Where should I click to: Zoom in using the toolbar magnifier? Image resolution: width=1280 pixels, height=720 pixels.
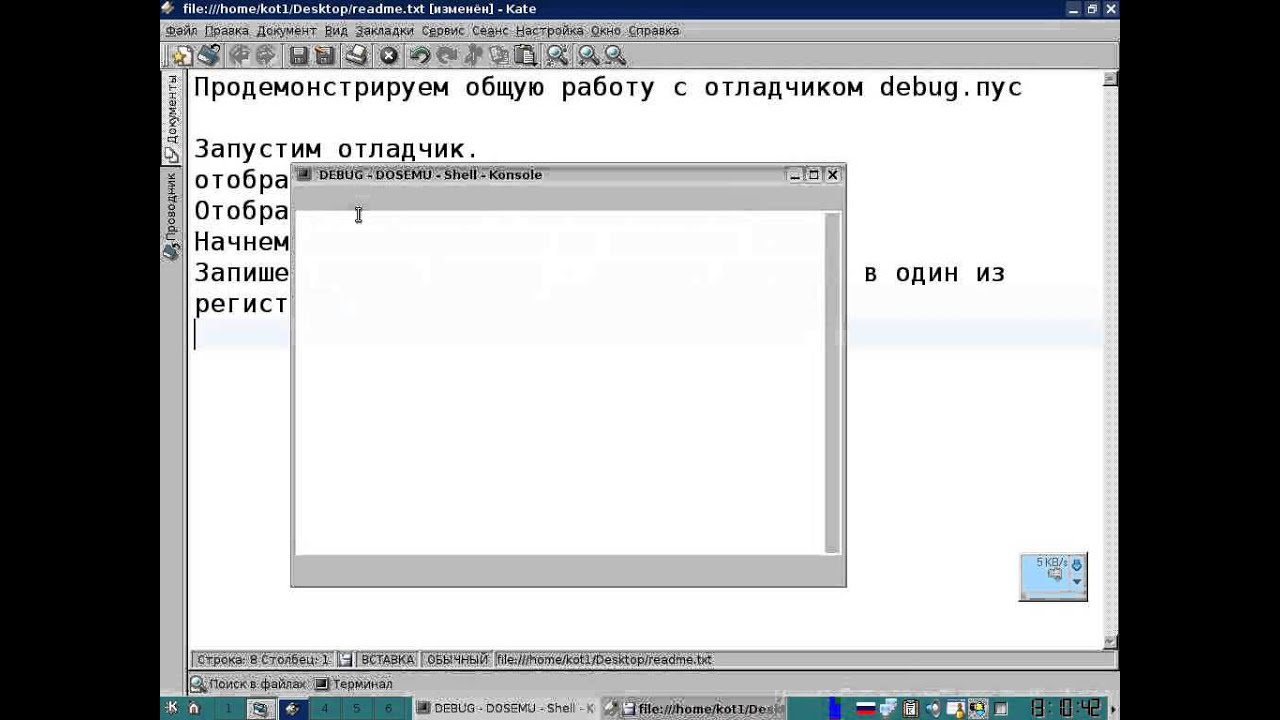pyautogui.click(x=589, y=56)
